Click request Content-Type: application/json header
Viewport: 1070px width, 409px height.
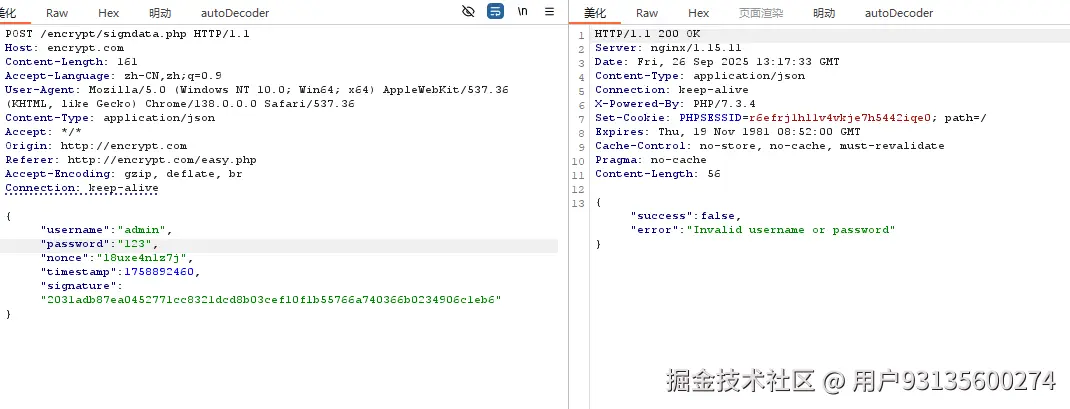click(x=110, y=117)
